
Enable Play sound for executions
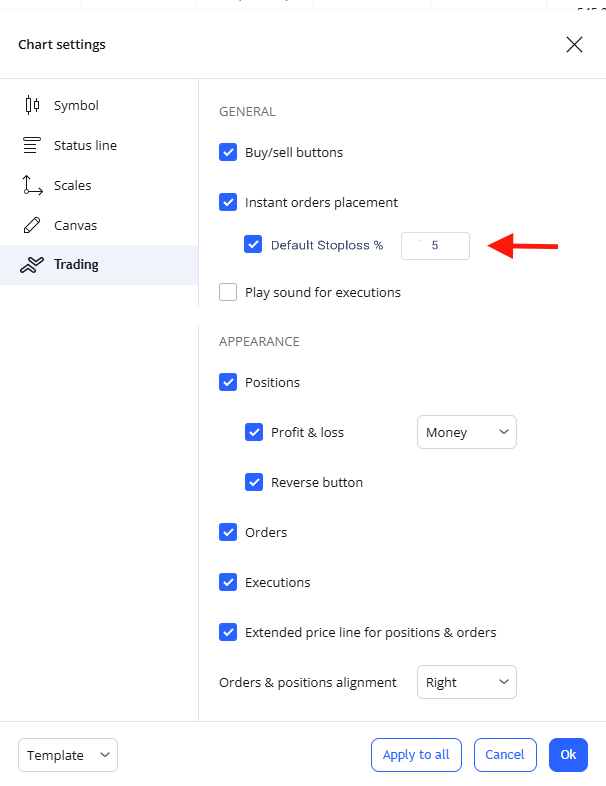(228, 293)
